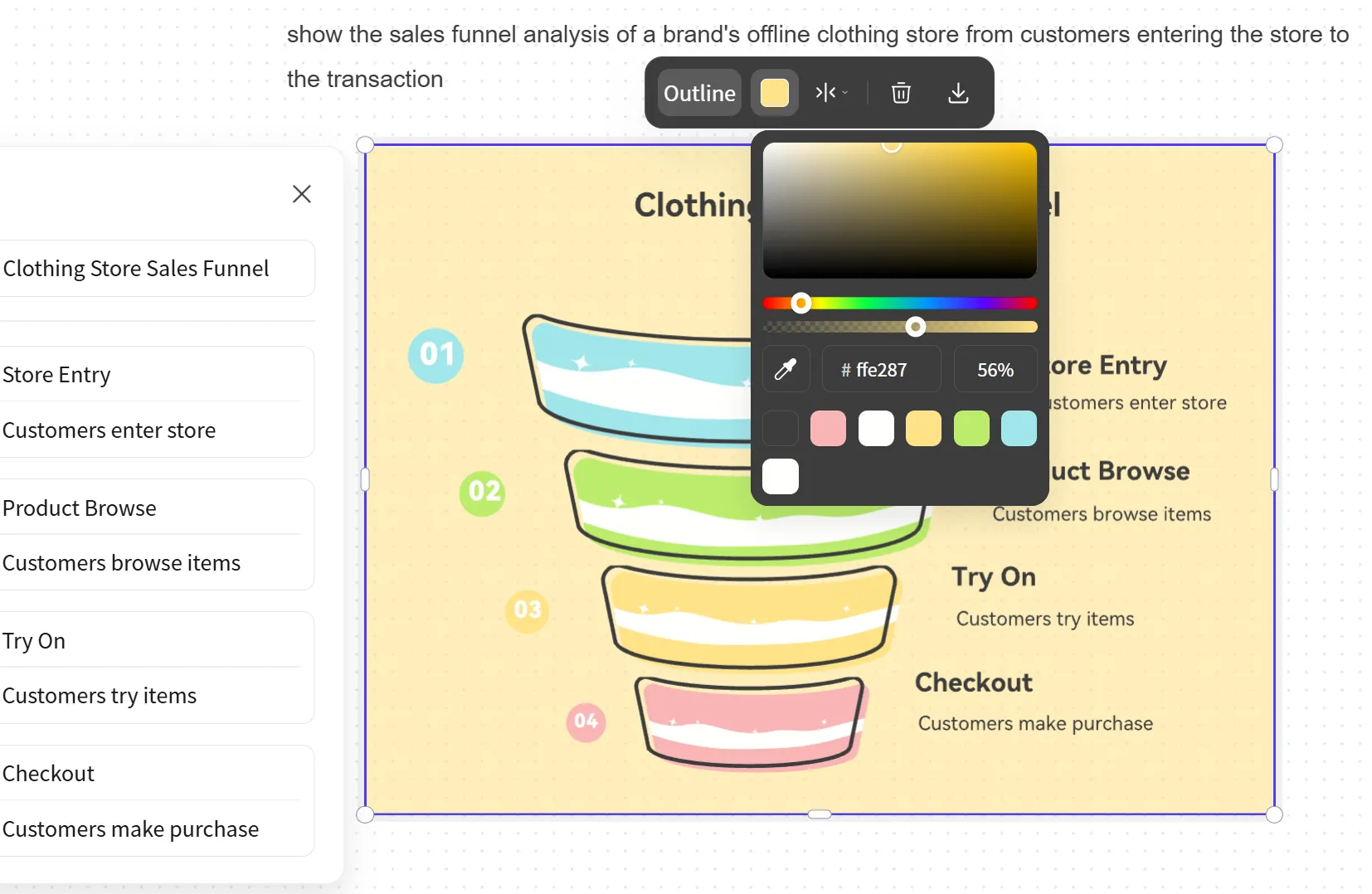Click the 56% opacity value field

[x=995, y=370]
